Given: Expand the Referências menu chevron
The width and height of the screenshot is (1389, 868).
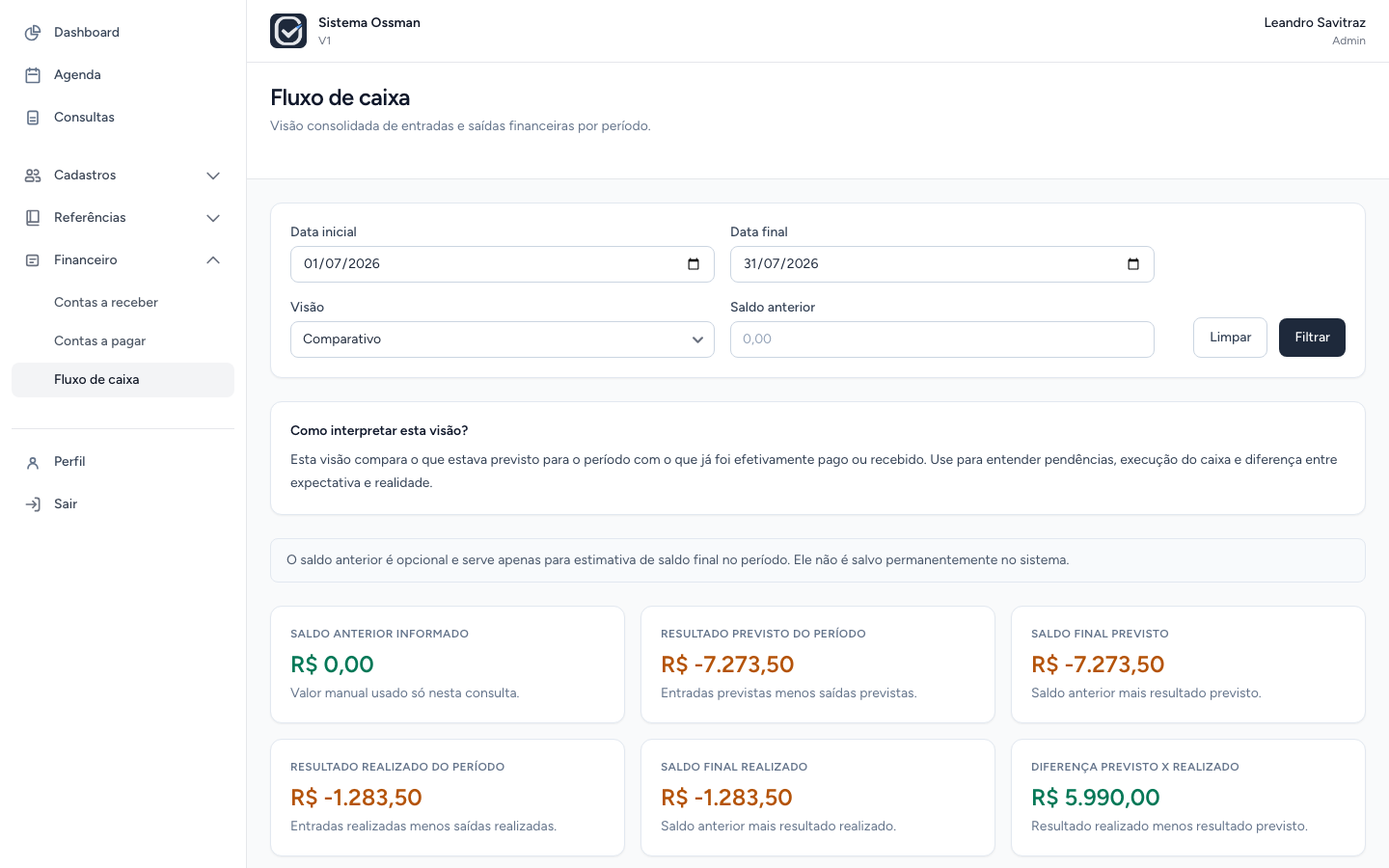Looking at the screenshot, I should 213,218.
